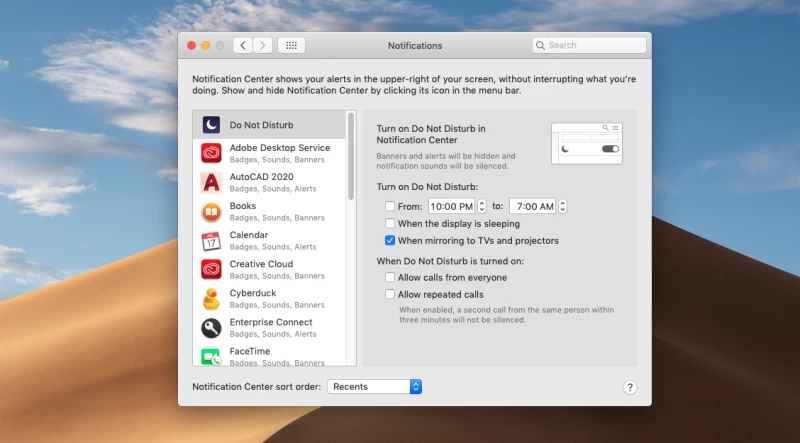Image resolution: width=800 pixels, height=443 pixels.
Task: Click the stepper beside 10:00 PM
Action: click(482, 206)
